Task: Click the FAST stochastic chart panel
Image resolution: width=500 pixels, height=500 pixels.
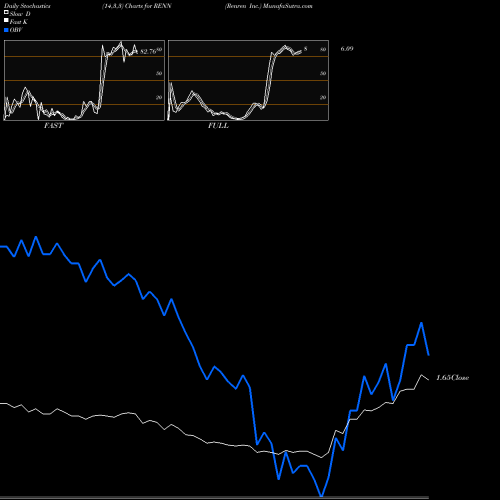Action: [84, 80]
